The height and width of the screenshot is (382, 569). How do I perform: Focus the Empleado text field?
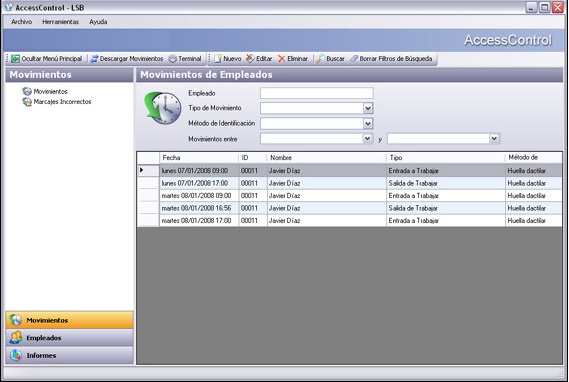click(317, 93)
